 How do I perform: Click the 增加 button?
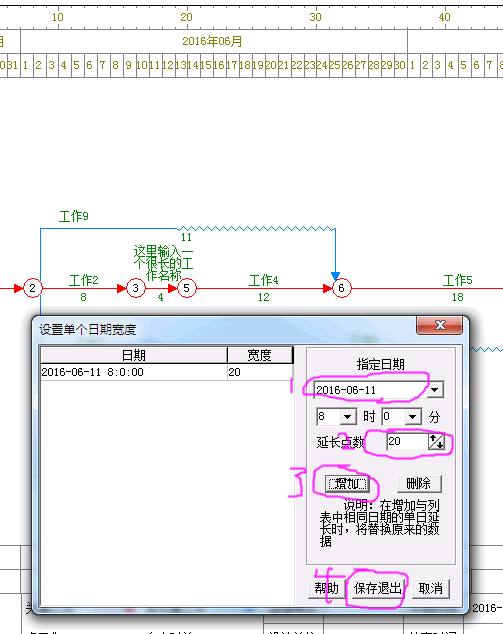[x=347, y=483]
